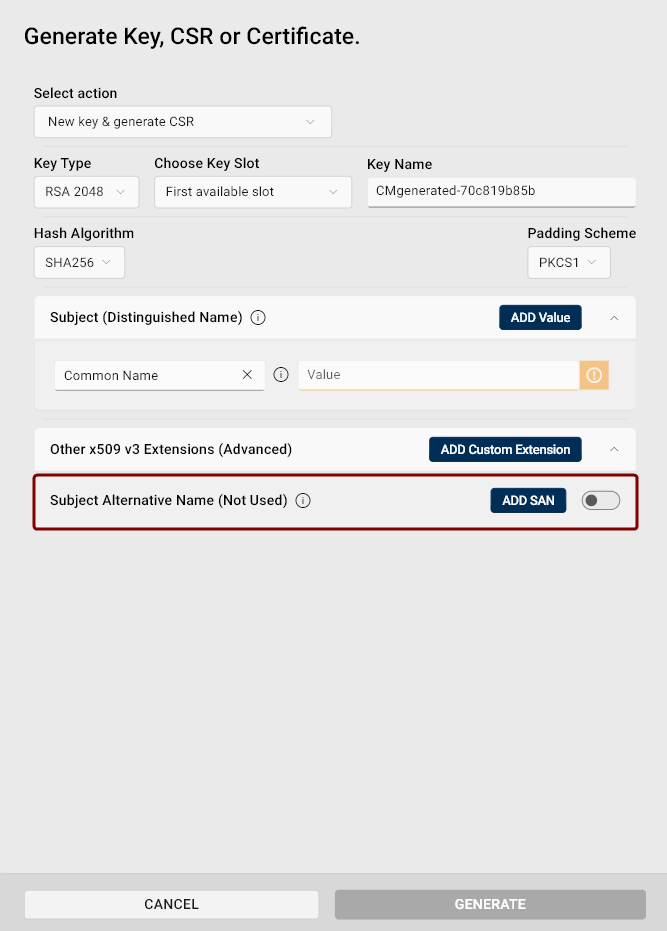Open the Key Type RSA 2048 dropdown
This screenshot has width=667, height=931.
pos(86,192)
